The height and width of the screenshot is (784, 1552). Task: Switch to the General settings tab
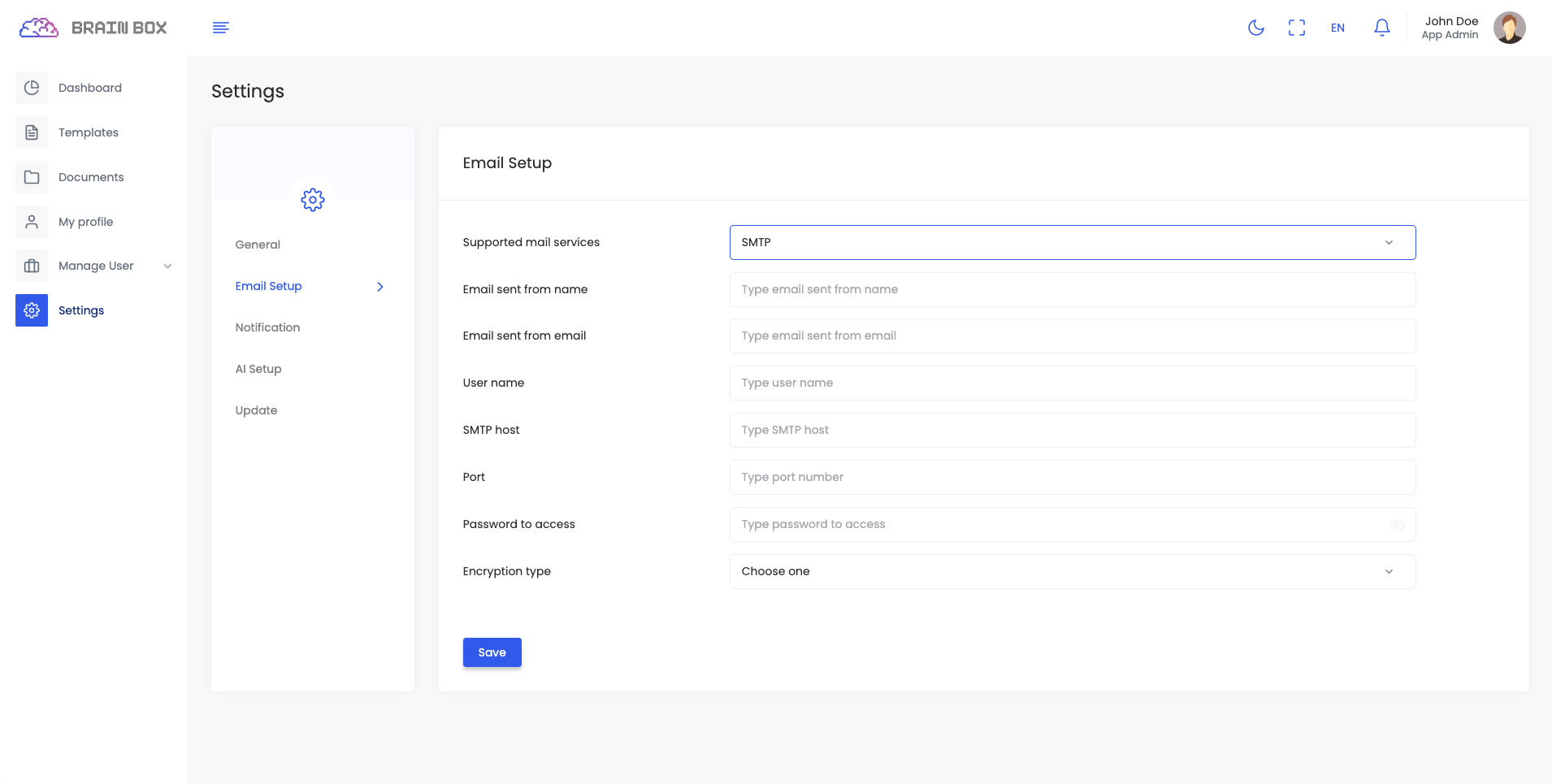pyautogui.click(x=258, y=245)
